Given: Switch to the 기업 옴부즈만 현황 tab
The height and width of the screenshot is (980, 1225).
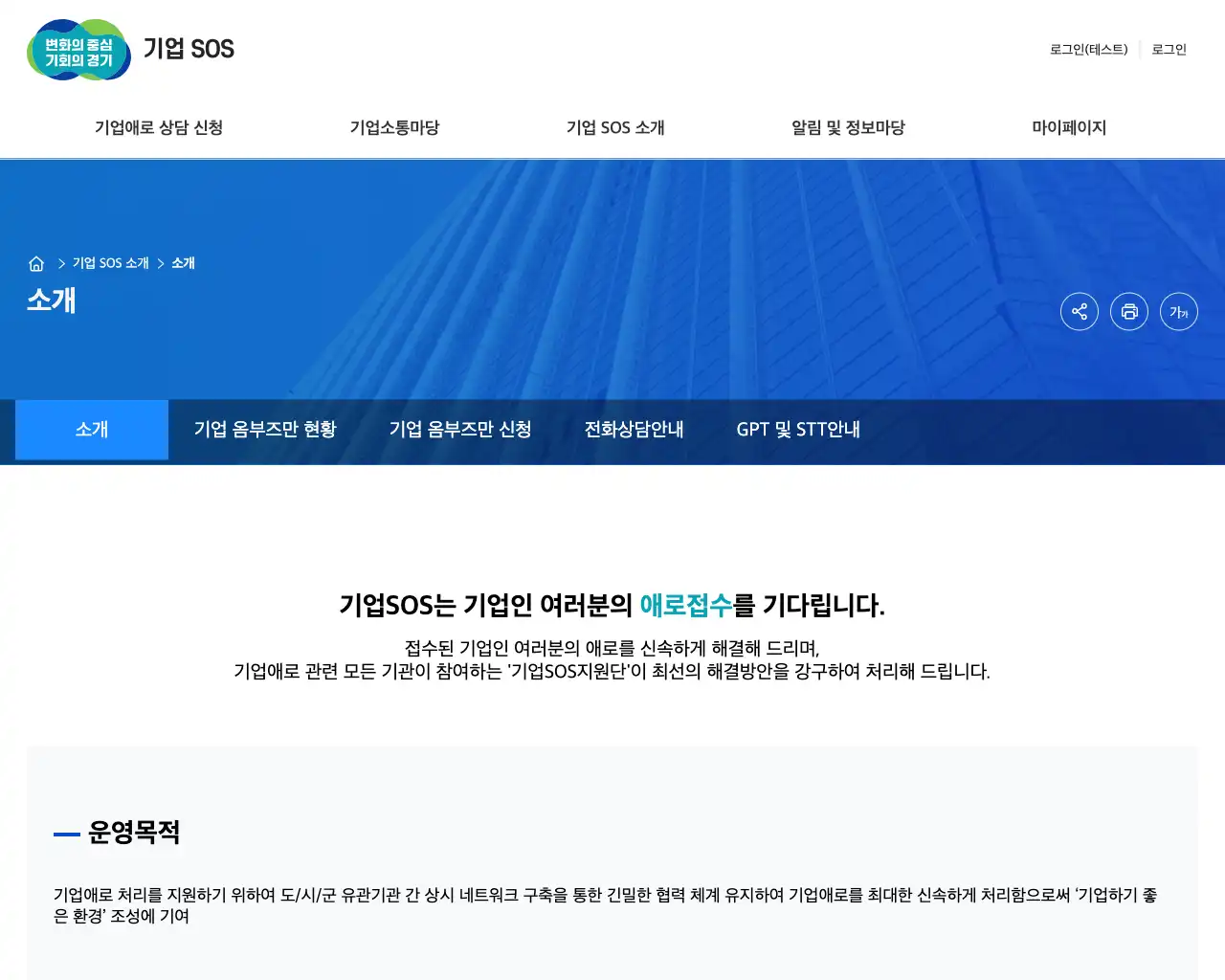Looking at the screenshot, I should (x=265, y=430).
